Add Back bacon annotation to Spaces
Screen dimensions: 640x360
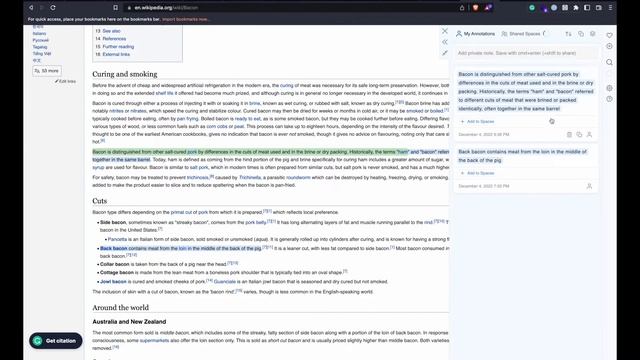(x=478, y=173)
